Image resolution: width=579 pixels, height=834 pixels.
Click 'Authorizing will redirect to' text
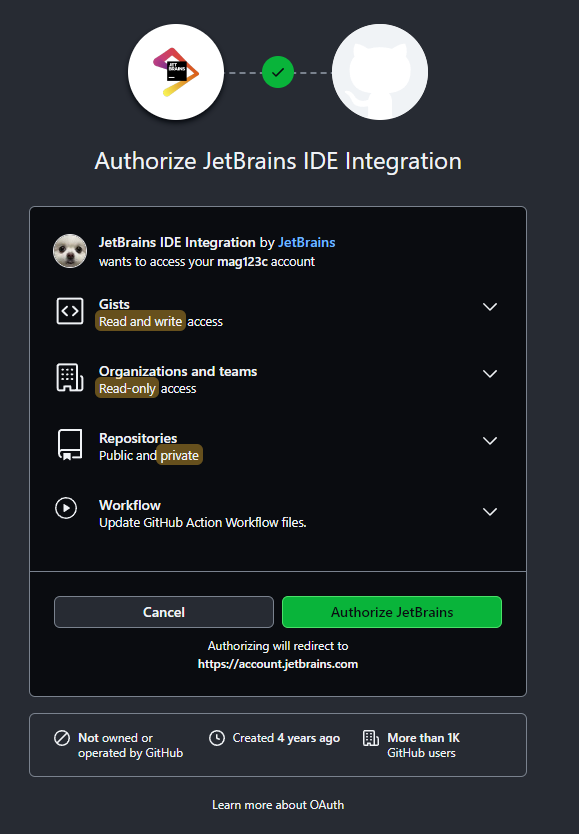pyautogui.click(x=278, y=646)
